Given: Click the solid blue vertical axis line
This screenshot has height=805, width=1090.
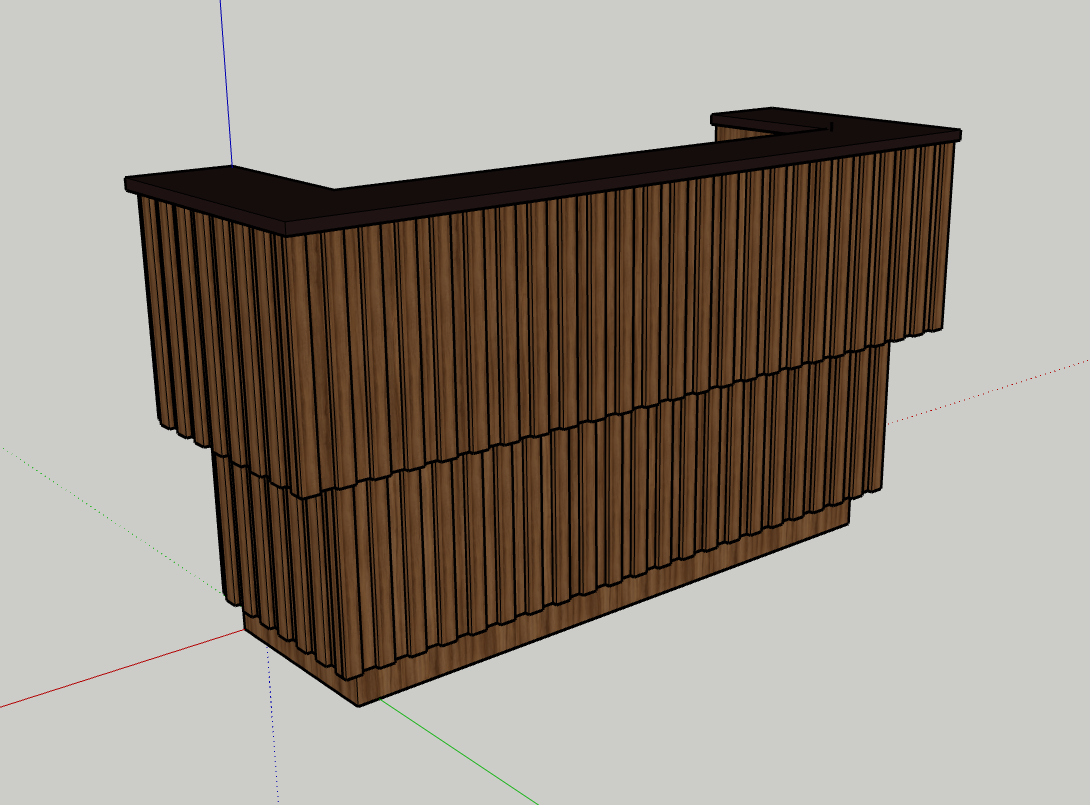Looking at the screenshot, I should tap(225, 80).
